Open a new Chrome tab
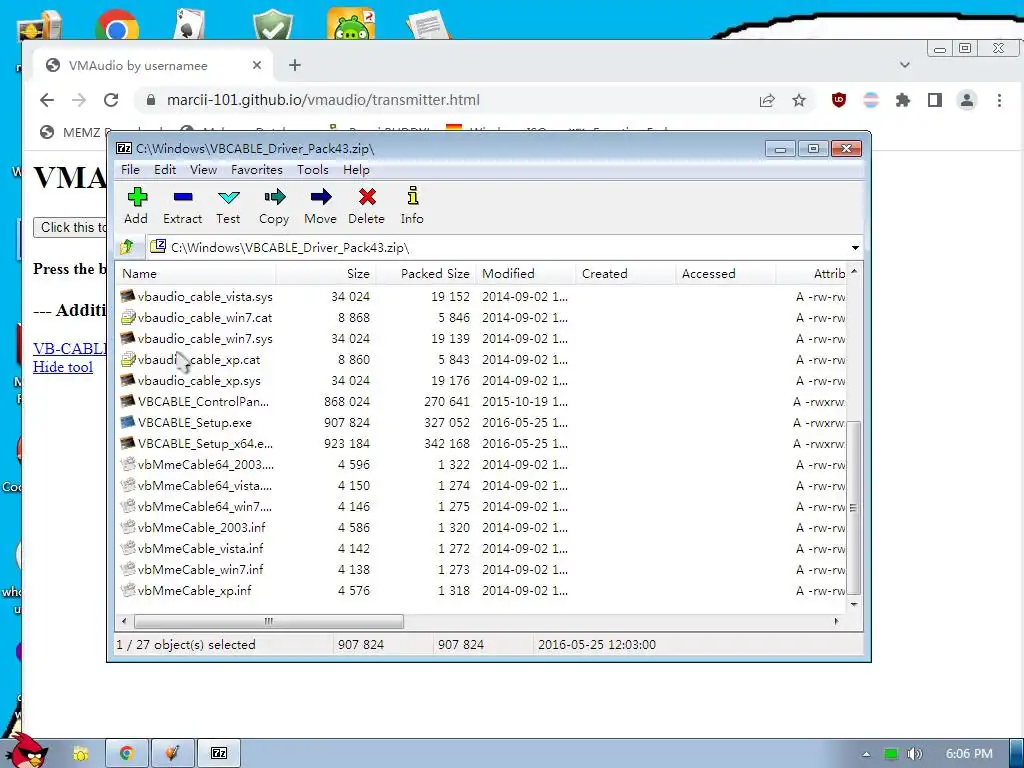The image size is (1024, 768). pos(295,65)
